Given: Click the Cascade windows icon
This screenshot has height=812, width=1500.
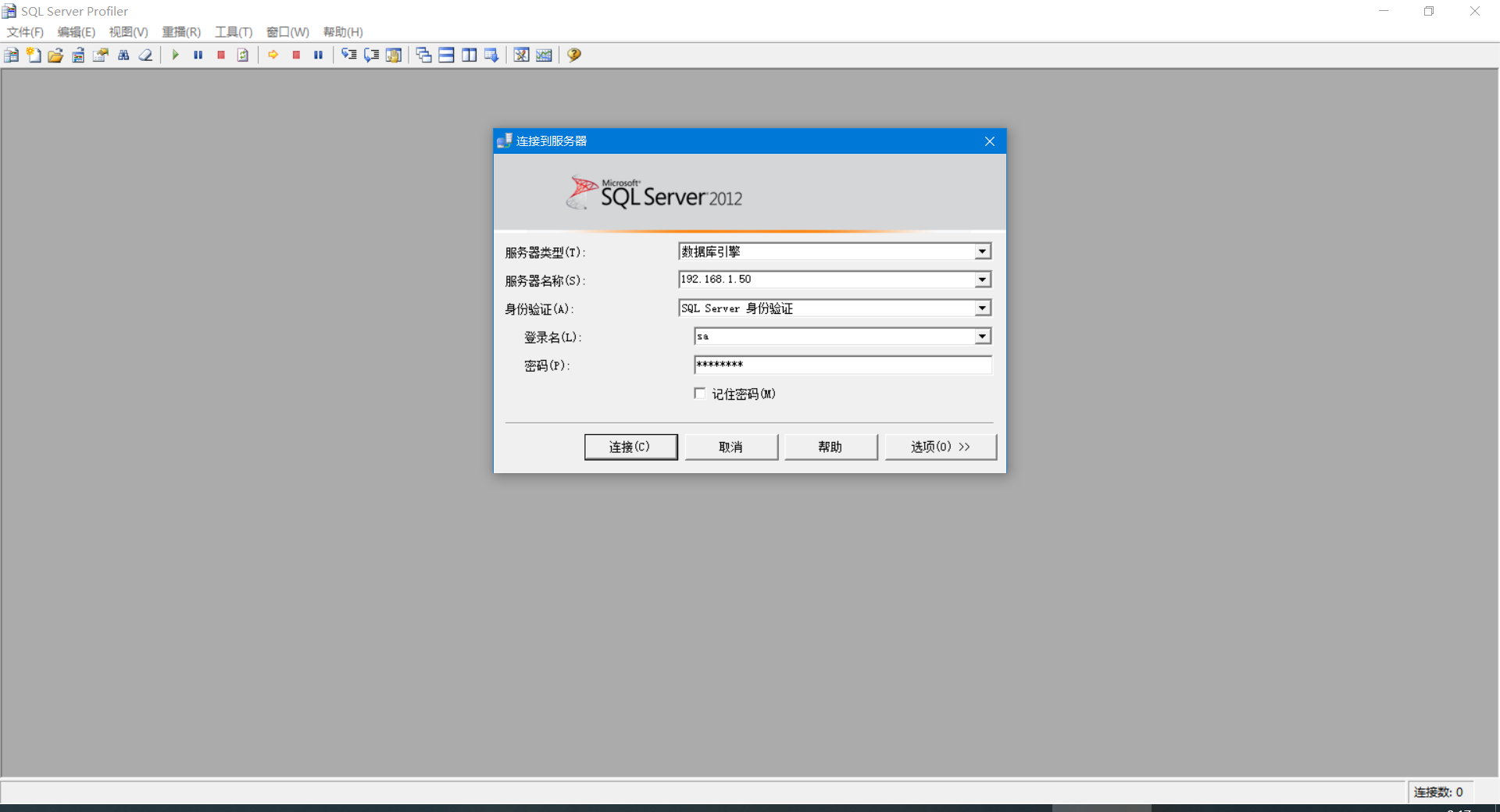Looking at the screenshot, I should (x=424, y=55).
